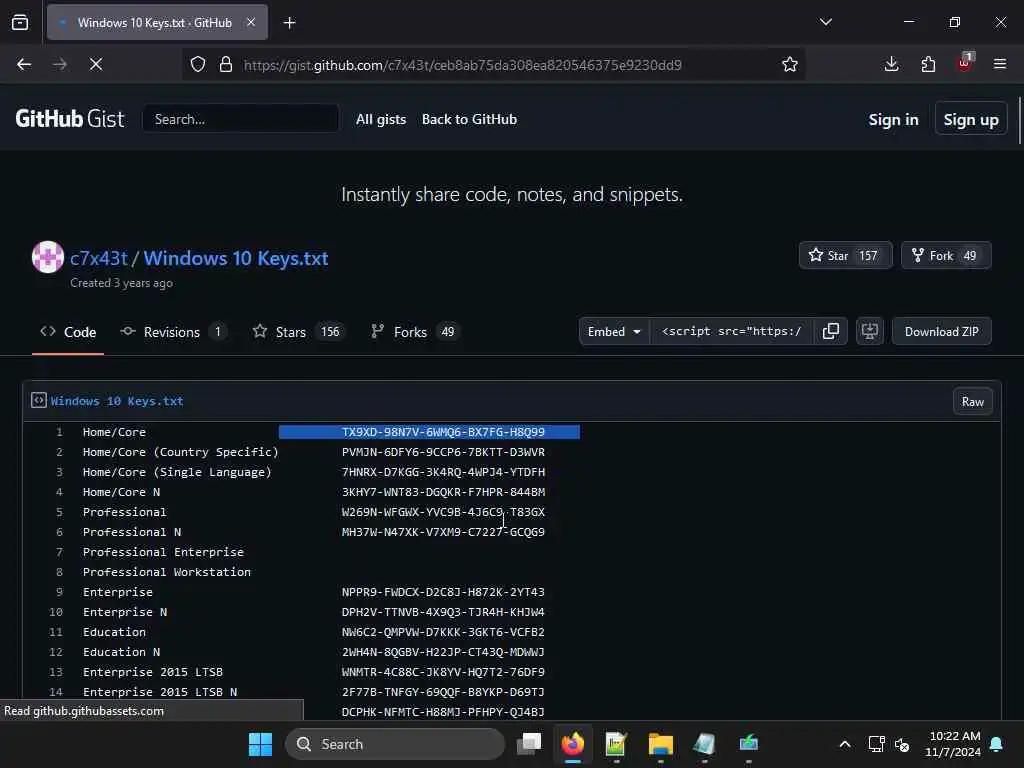Show site security padlock info
This screenshot has height=768, width=1024.
coord(226,64)
